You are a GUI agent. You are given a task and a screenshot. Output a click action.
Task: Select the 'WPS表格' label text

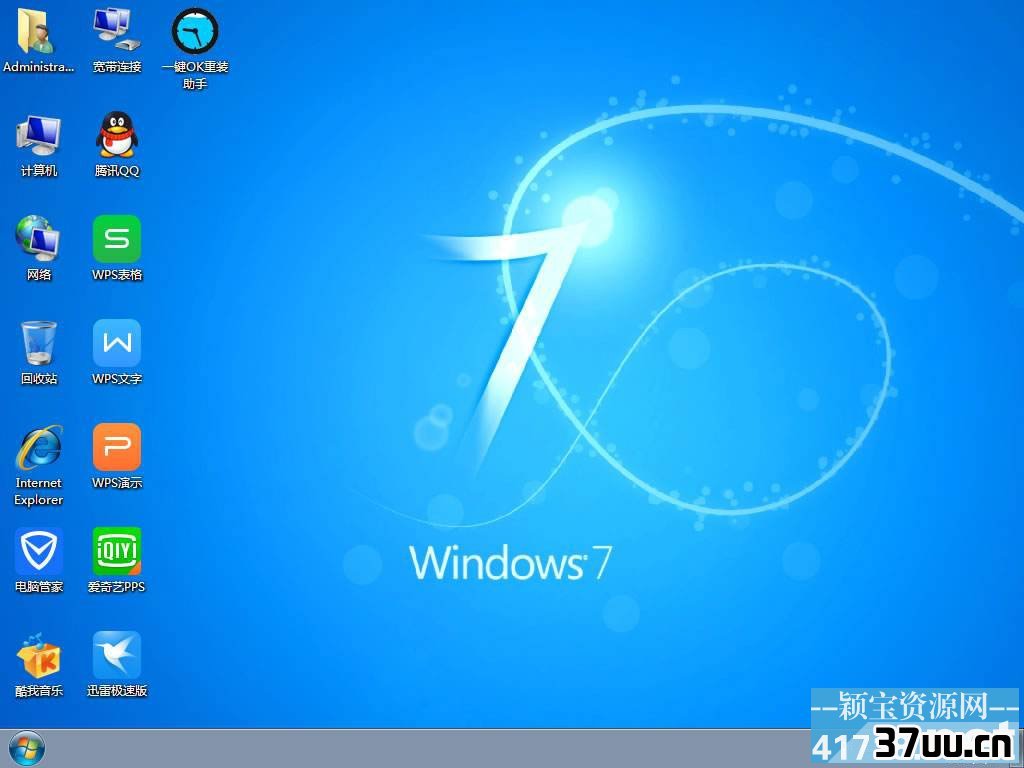click(117, 275)
